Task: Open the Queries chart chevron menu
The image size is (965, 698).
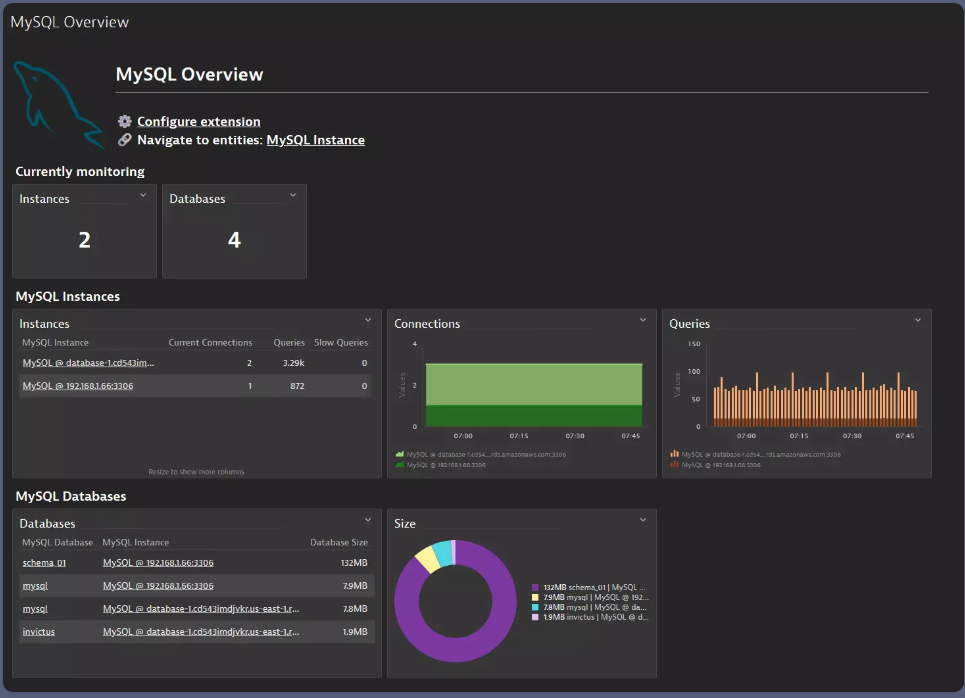Action: (x=918, y=320)
